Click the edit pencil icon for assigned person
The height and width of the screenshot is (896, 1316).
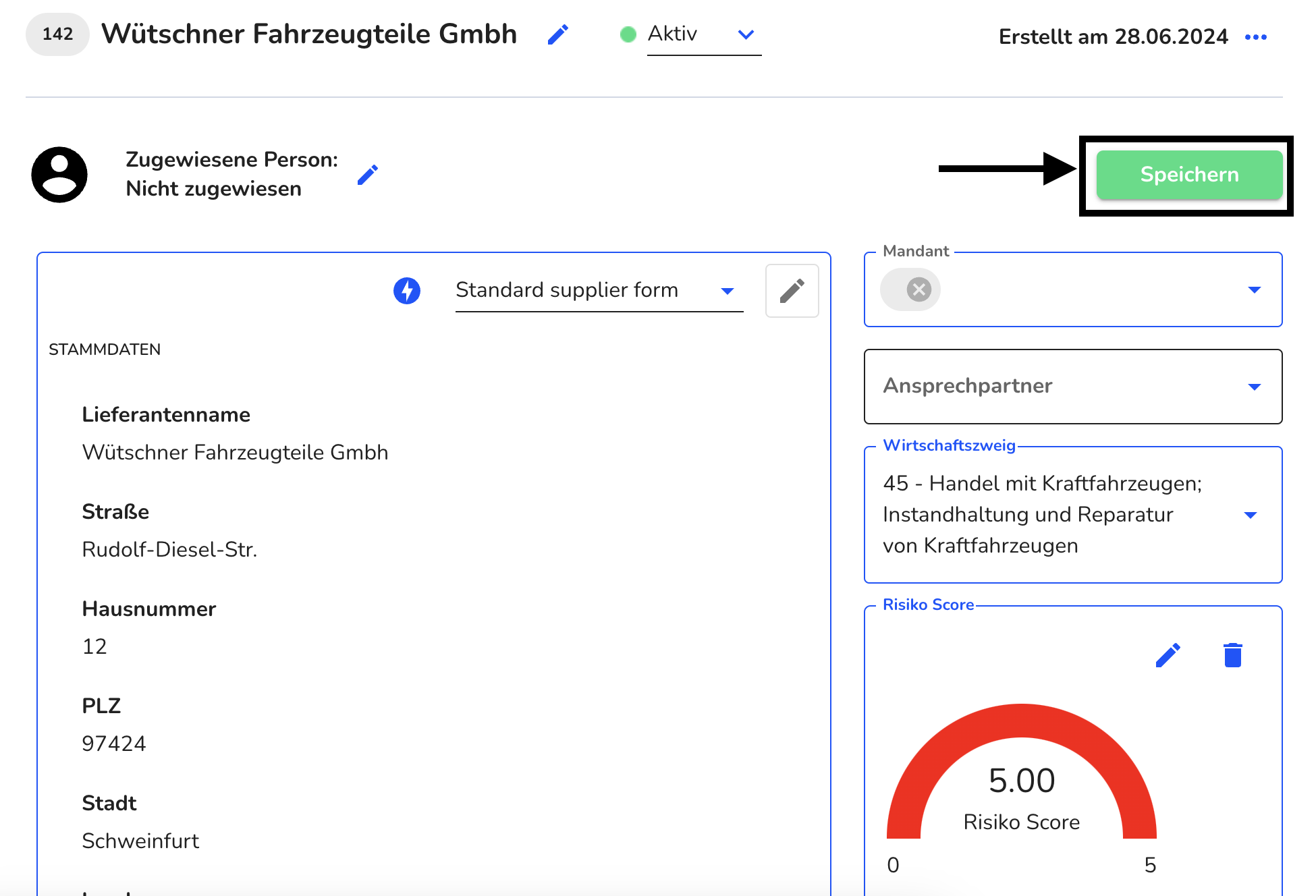(x=371, y=175)
